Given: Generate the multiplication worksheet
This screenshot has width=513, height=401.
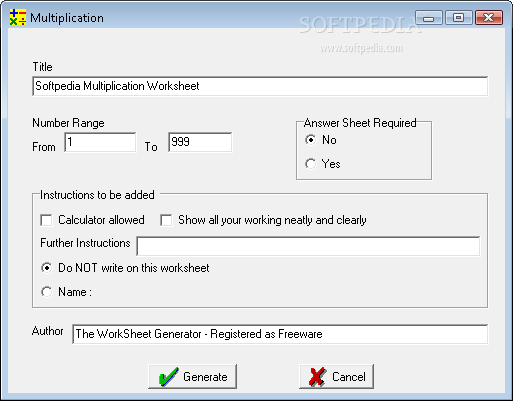Looking at the screenshot, I should click(193, 377).
